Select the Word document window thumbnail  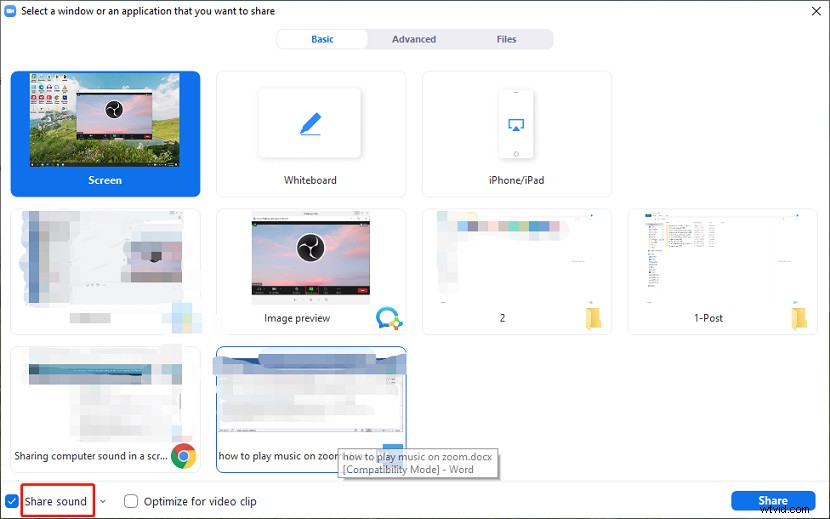(311, 409)
